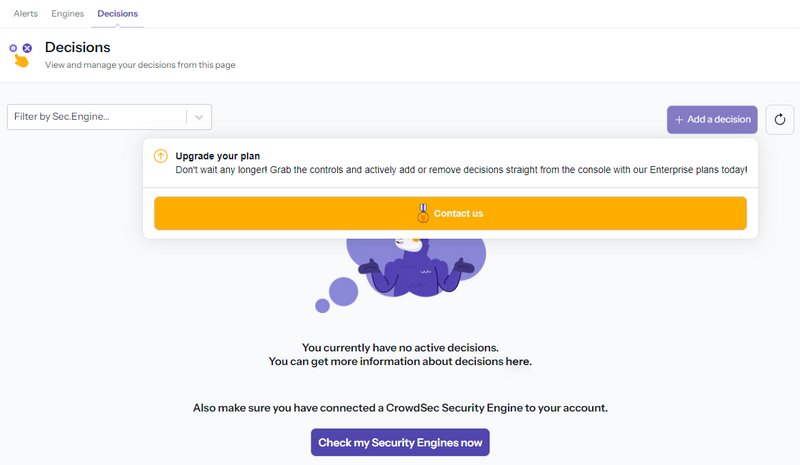Click the small thought bubble circle

pos(322,306)
